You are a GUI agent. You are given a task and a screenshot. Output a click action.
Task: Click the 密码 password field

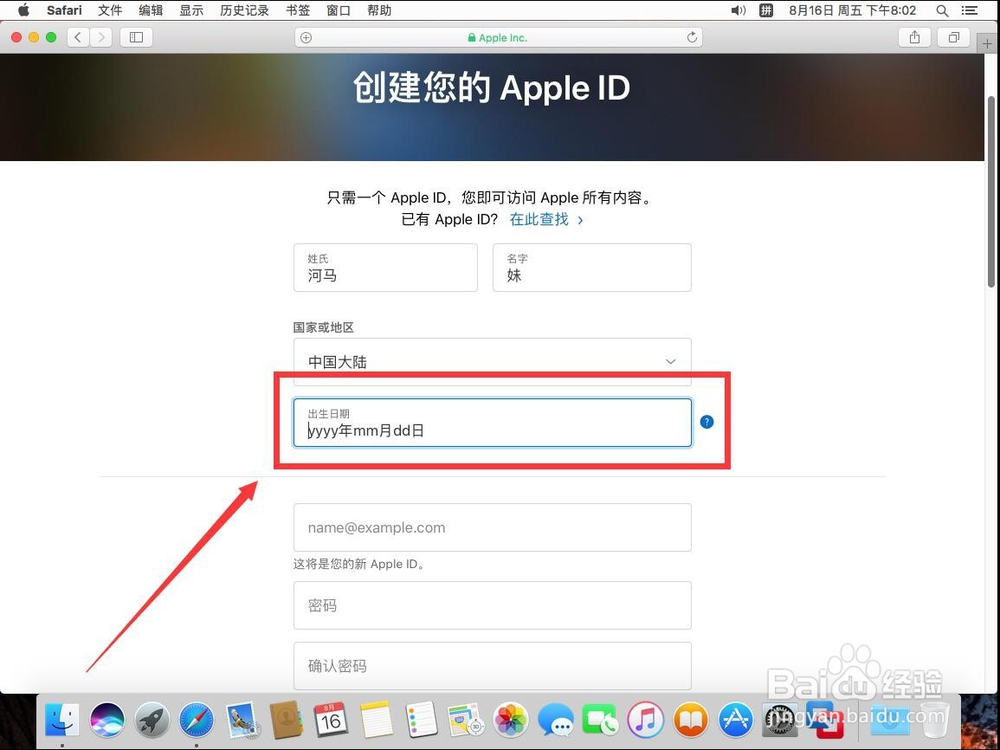(492, 605)
